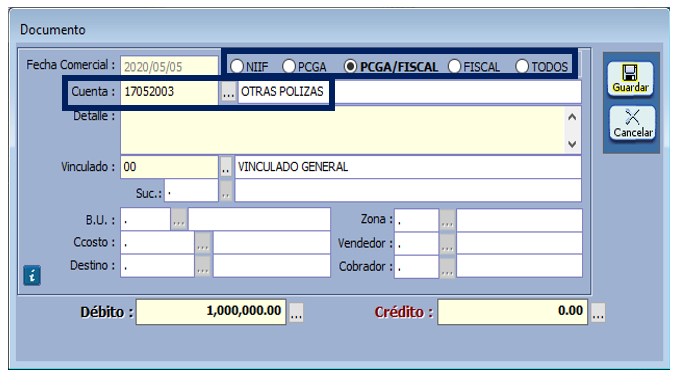Open Destino lookup ellipsis button
This screenshot has width=678, height=377.
(x=203, y=266)
